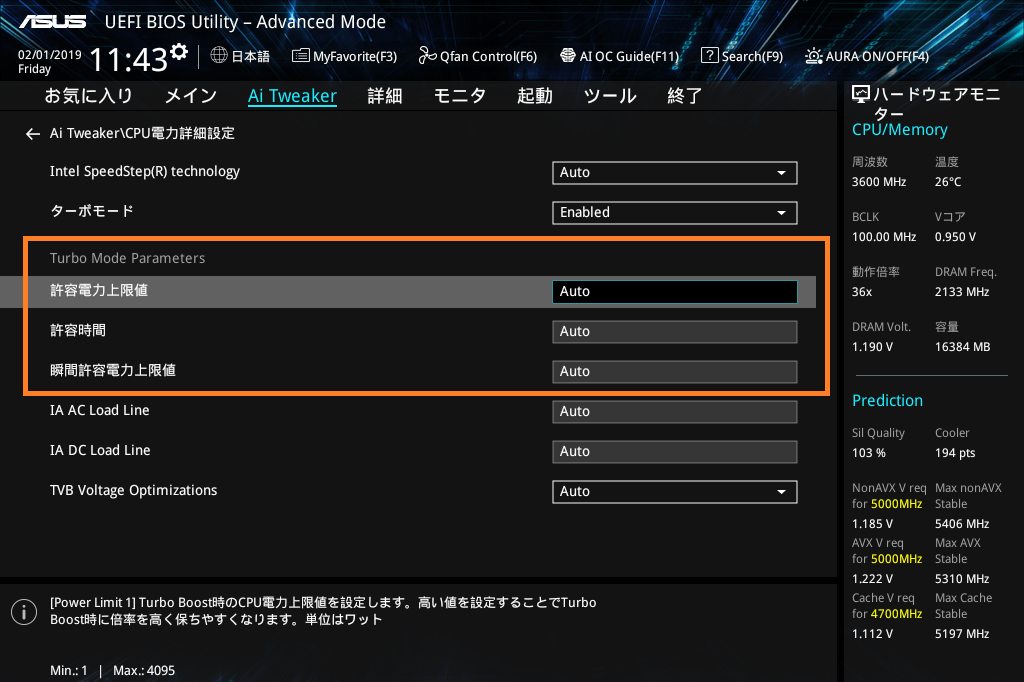Click the 3600 MHz frequency value

coord(879,182)
